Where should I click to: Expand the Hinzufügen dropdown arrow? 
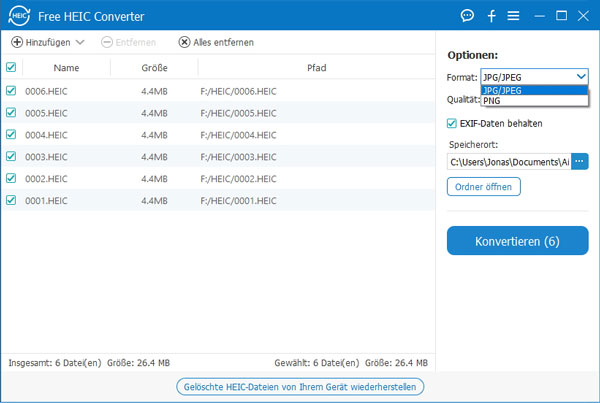(80, 42)
